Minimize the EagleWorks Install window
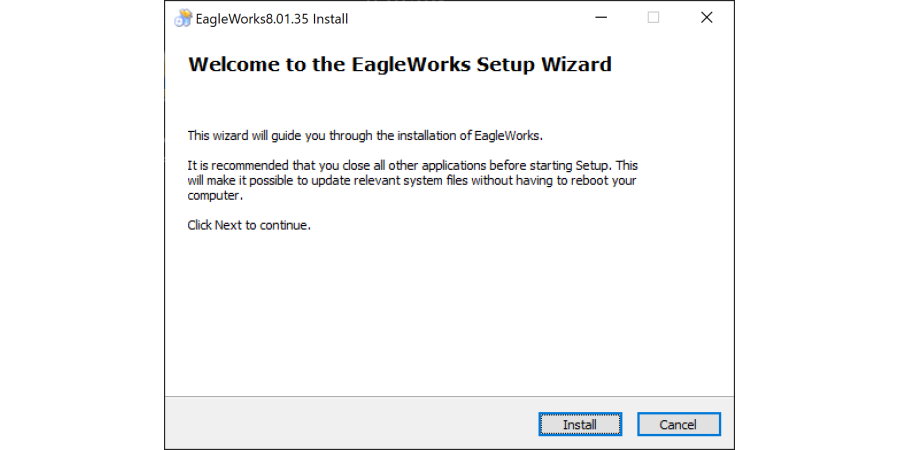 coord(601,18)
